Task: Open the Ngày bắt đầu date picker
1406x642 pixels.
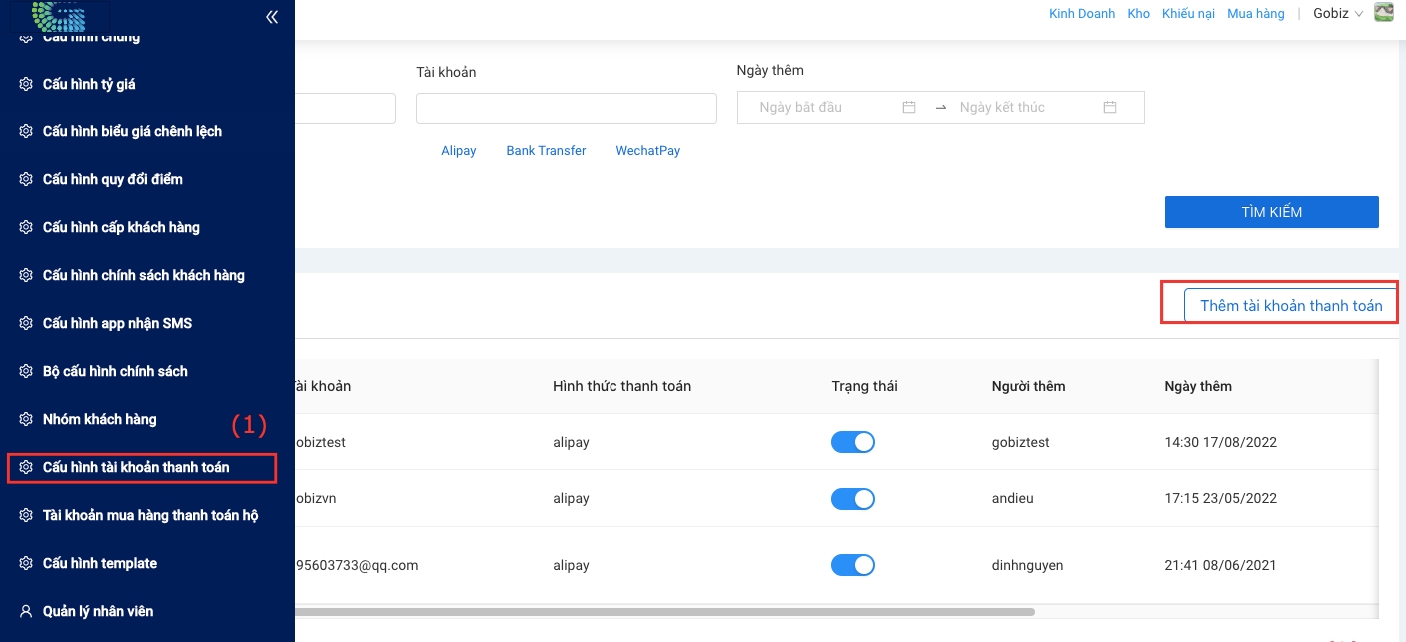Action: 825,108
